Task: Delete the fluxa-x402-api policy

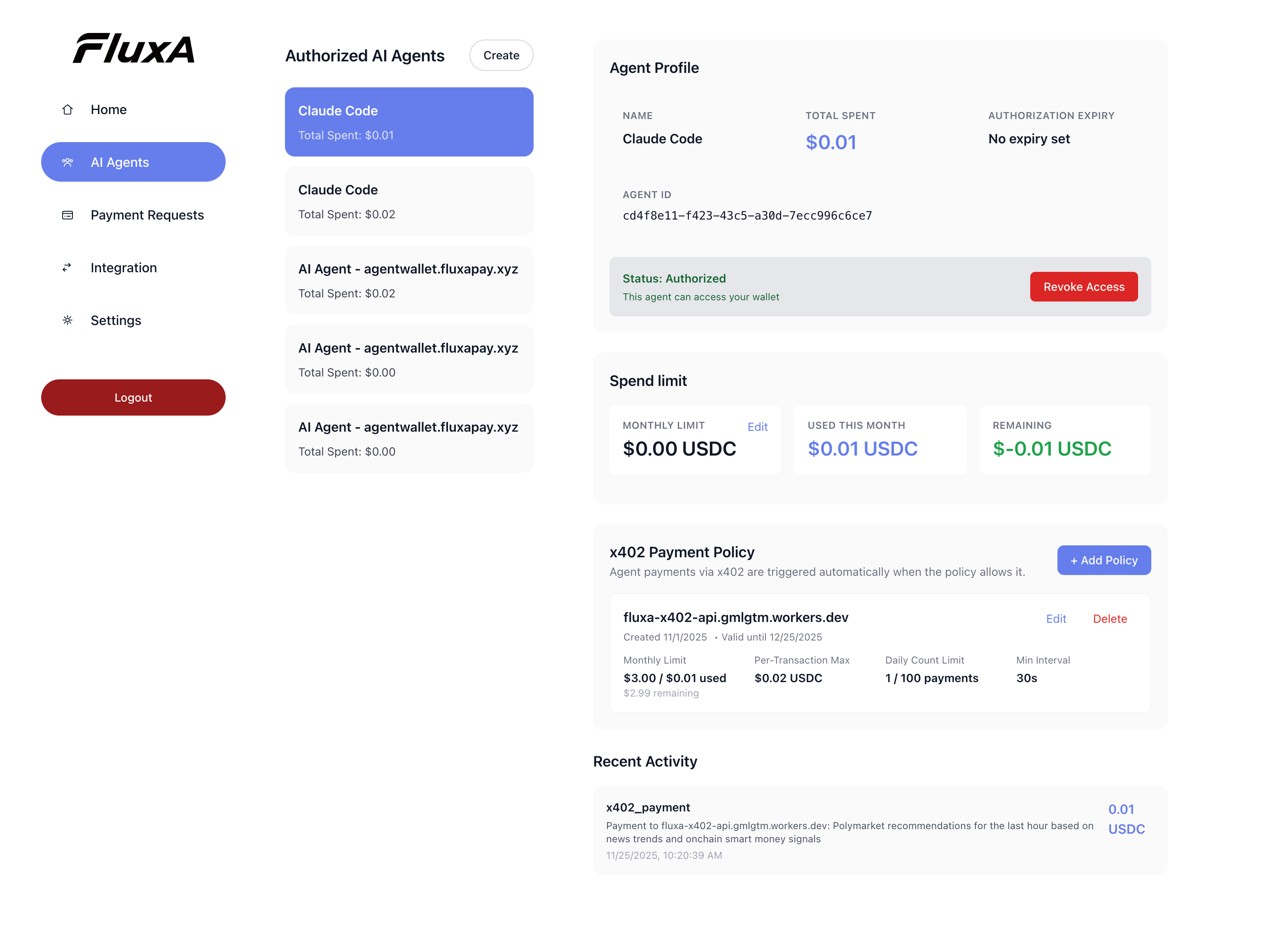Action: coord(1109,619)
